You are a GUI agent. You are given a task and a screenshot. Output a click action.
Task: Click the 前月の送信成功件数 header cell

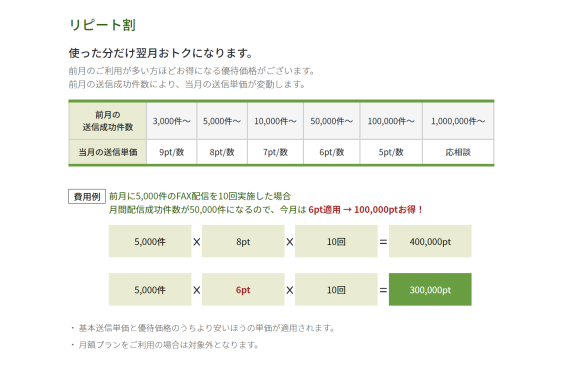[108, 121]
